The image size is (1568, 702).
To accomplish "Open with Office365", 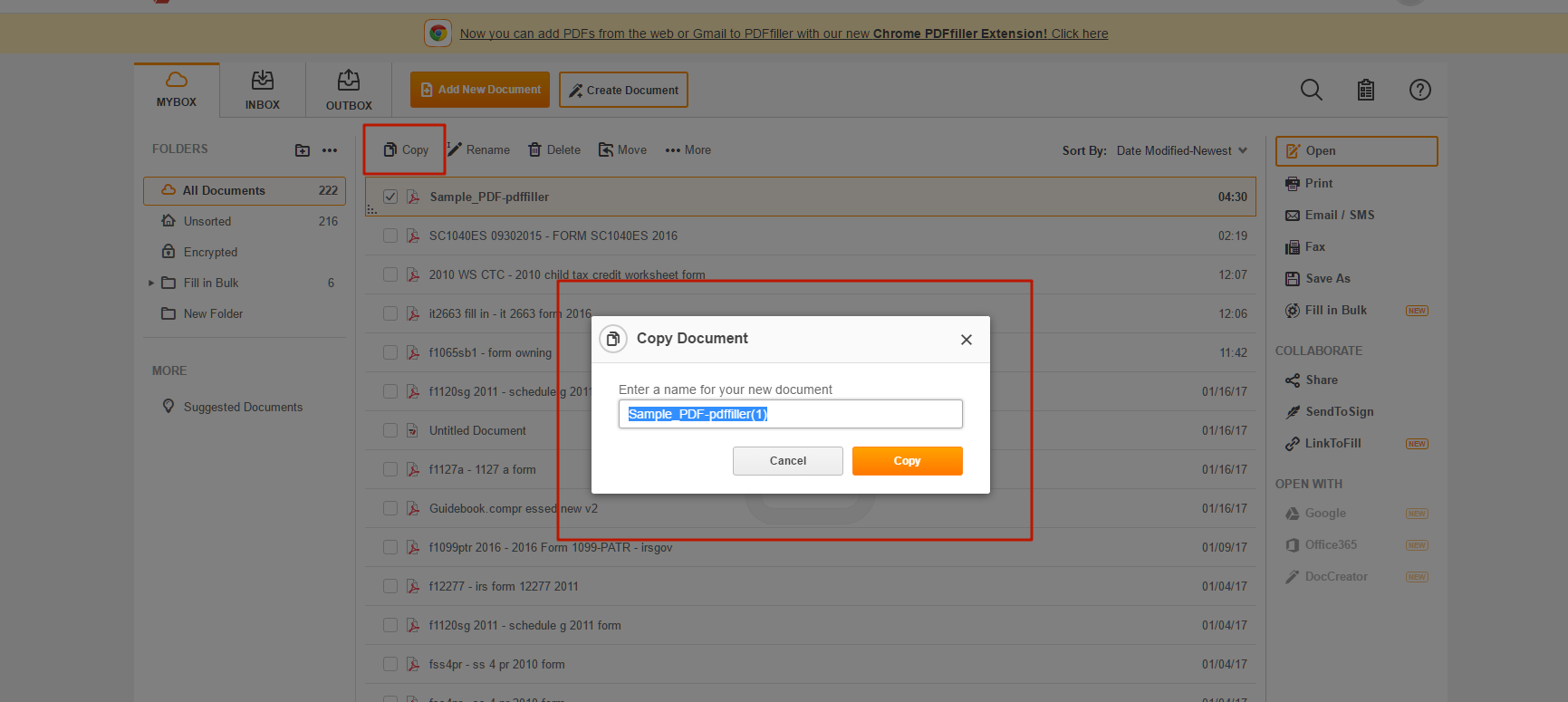I will click(x=1322, y=544).
